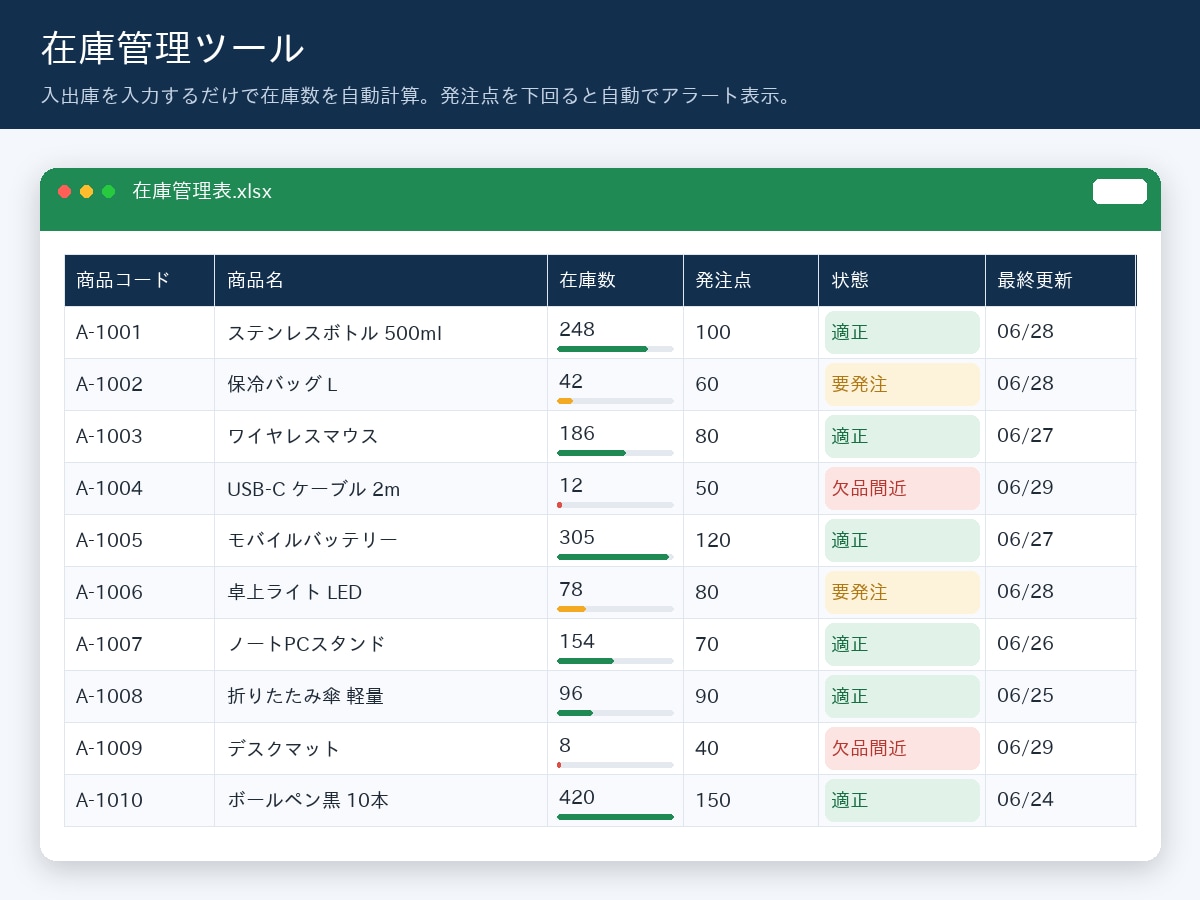Select product code A-1001
Image resolution: width=1200 pixels, height=900 pixels.
(x=110, y=333)
